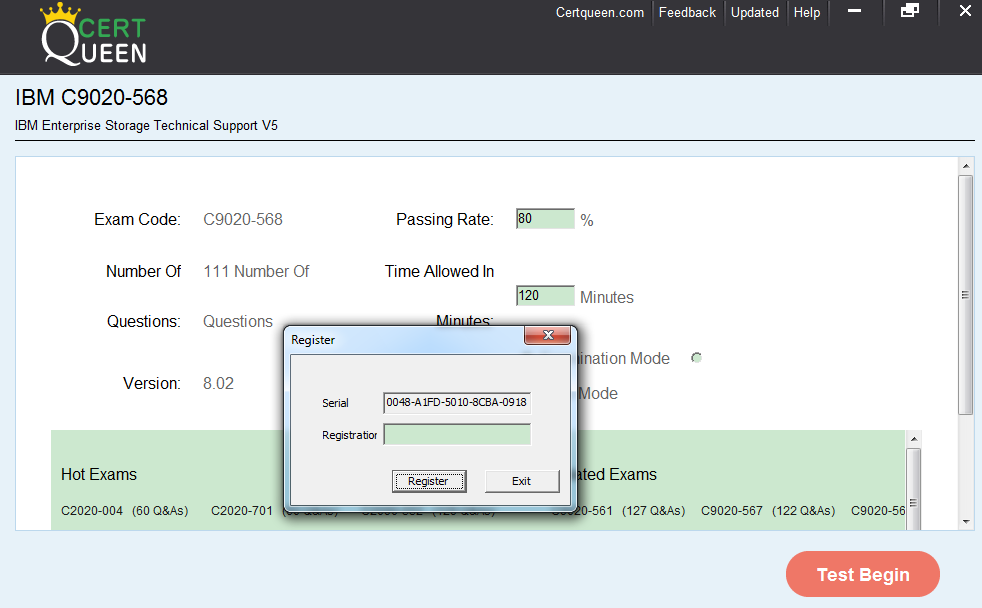Click the IBM C9020-568 title
982x608 pixels.
click(x=91, y=98)
